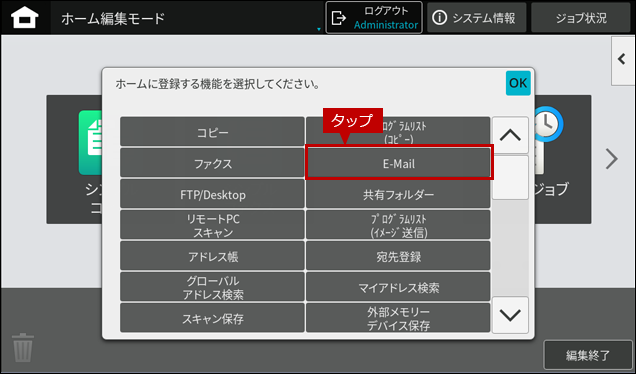Click the logout Administrator button
The height and width of the screenshot is (374, 636).
click(374, 18)
